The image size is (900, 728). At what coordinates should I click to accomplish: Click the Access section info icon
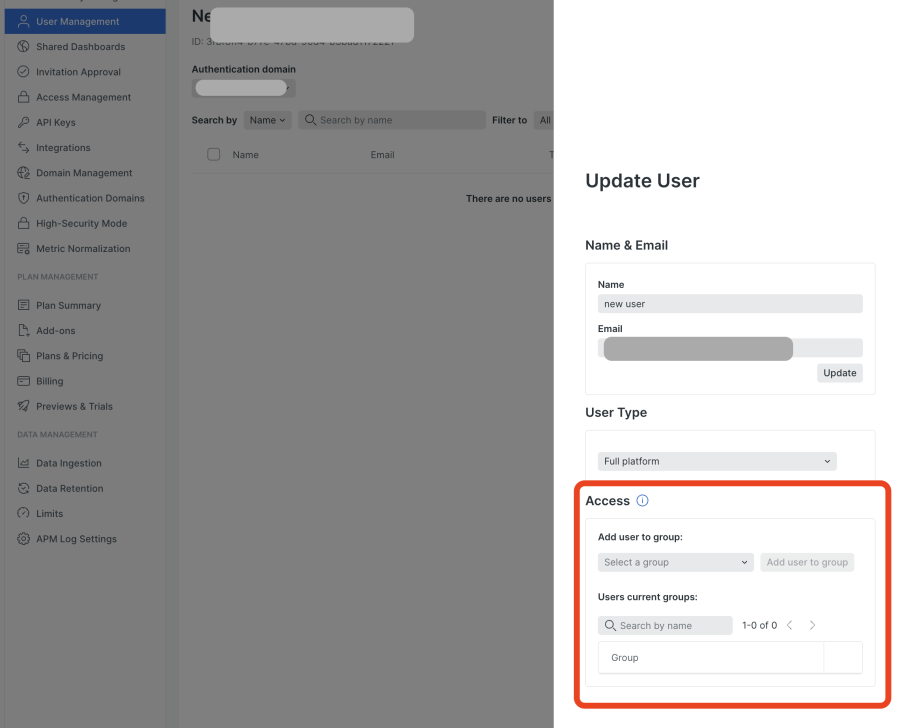click(642, 500)
